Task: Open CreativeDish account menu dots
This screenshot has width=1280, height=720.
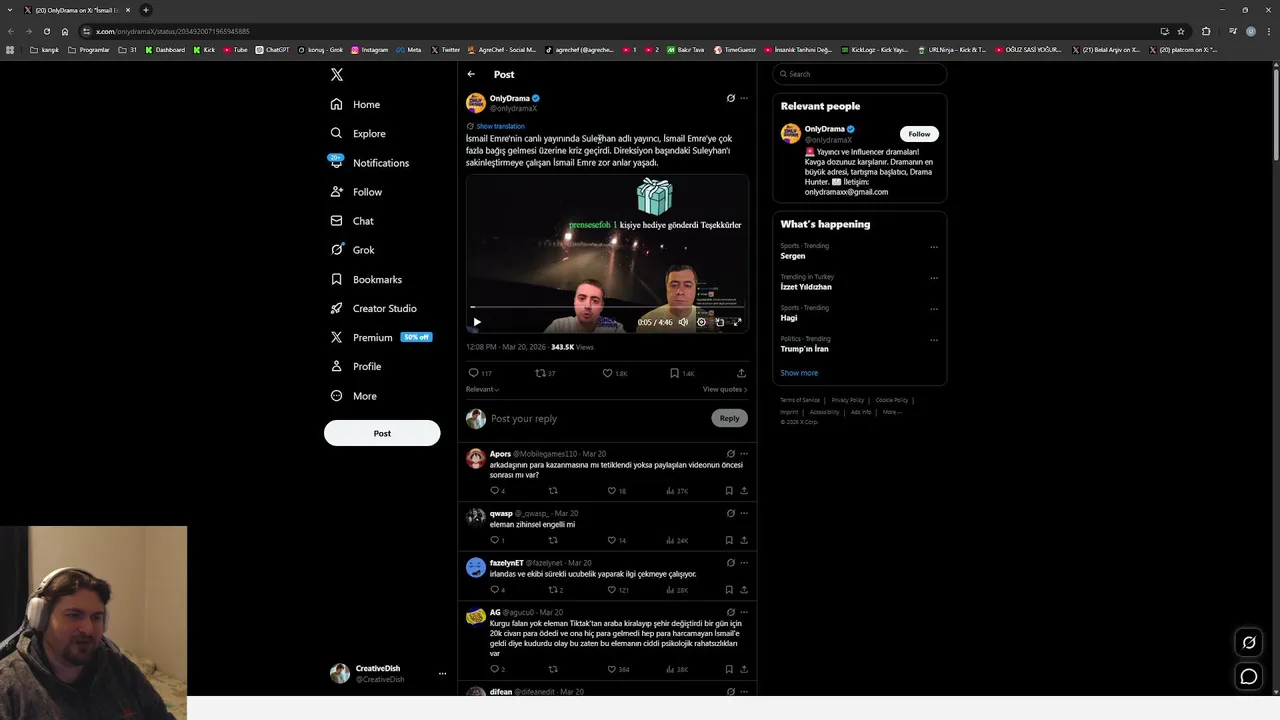Action: (x=442, y=674)
